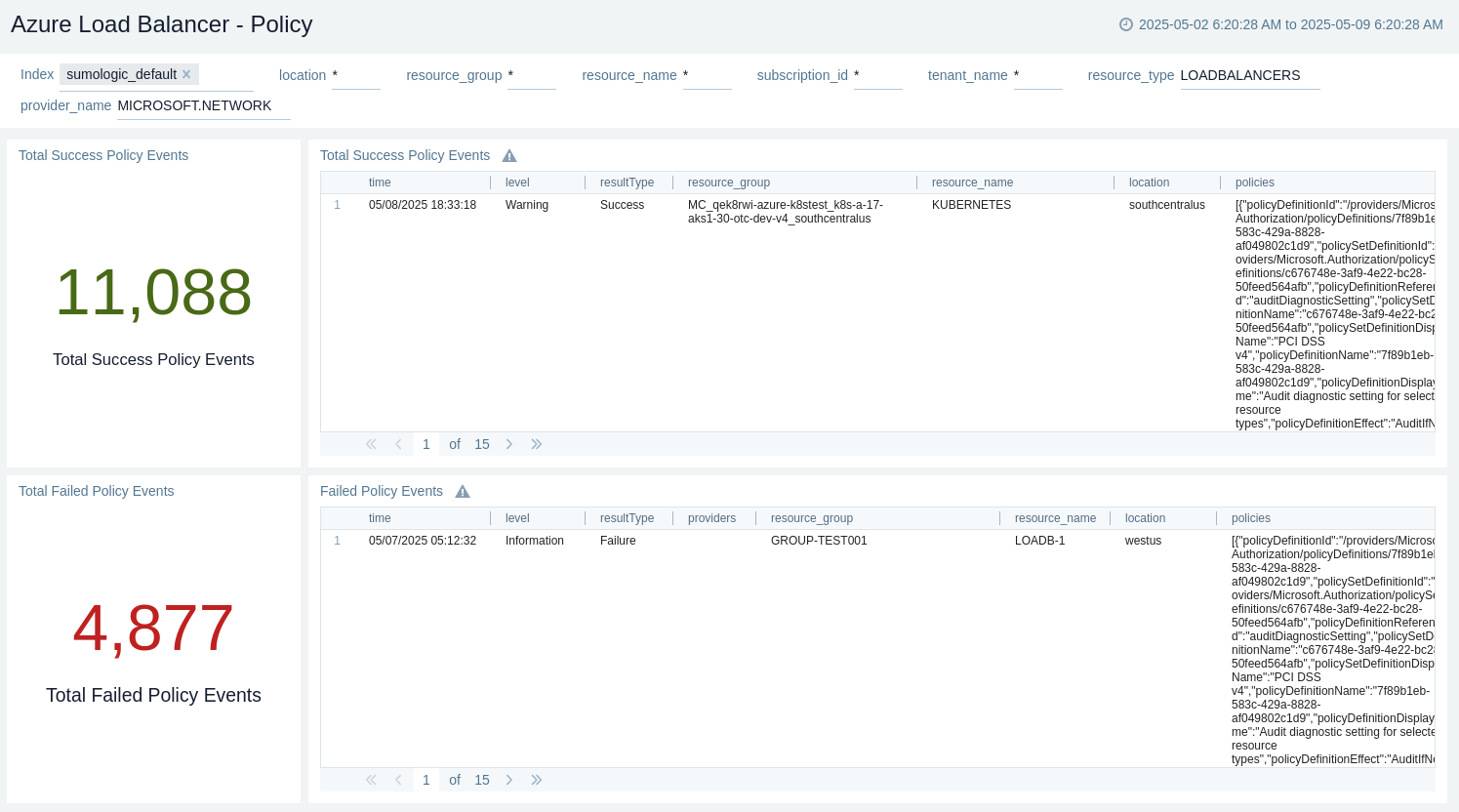Open the dashboard time range selector

(1281, 24)
